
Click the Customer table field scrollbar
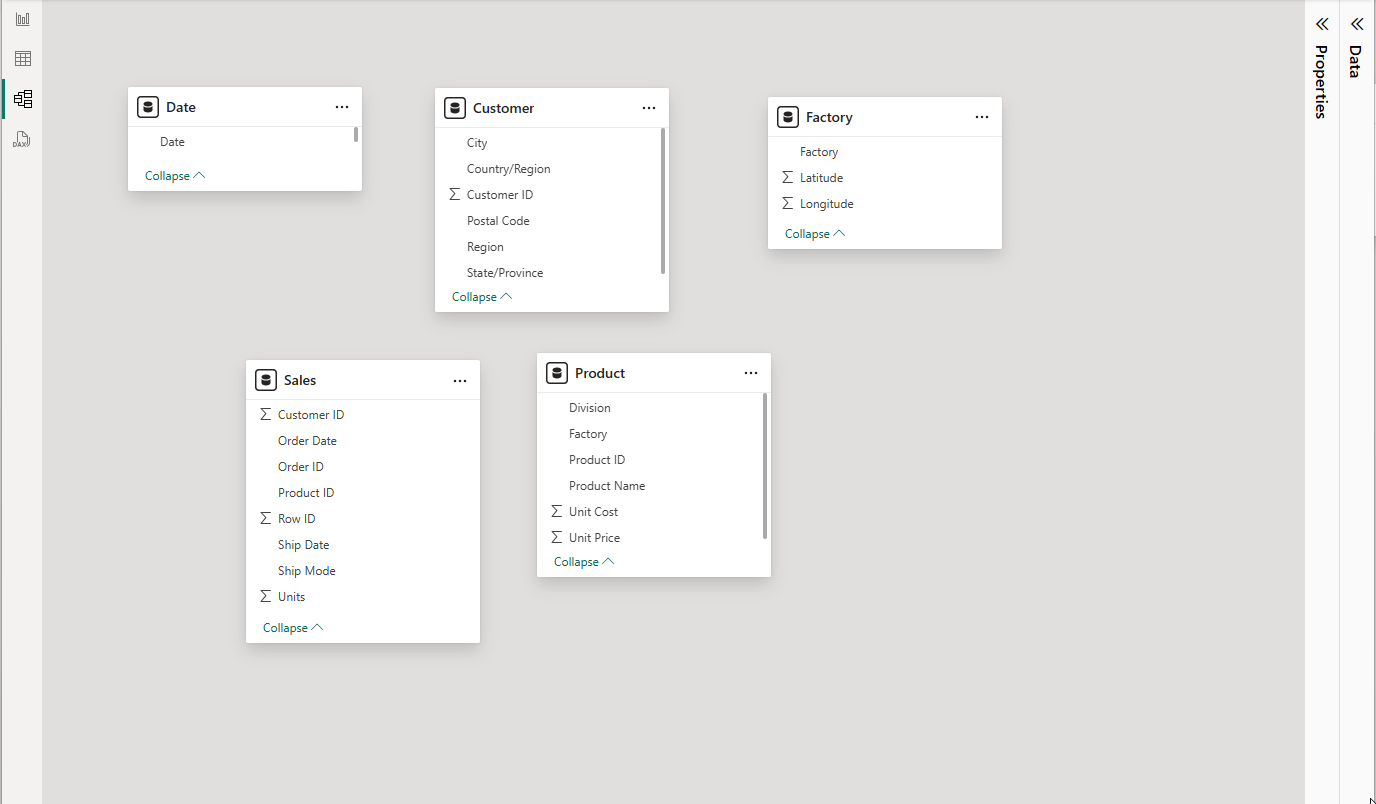click(663, 200)
